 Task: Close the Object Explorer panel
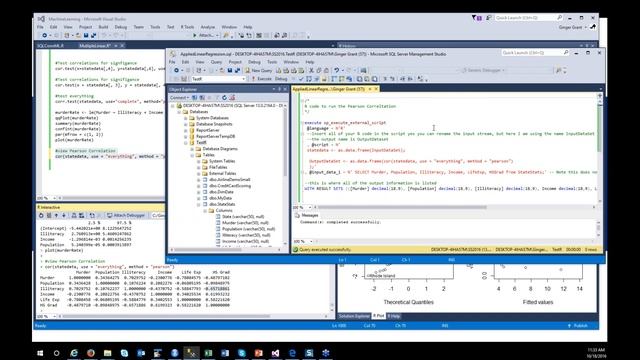pyautogui.click(x=285, y=89)
